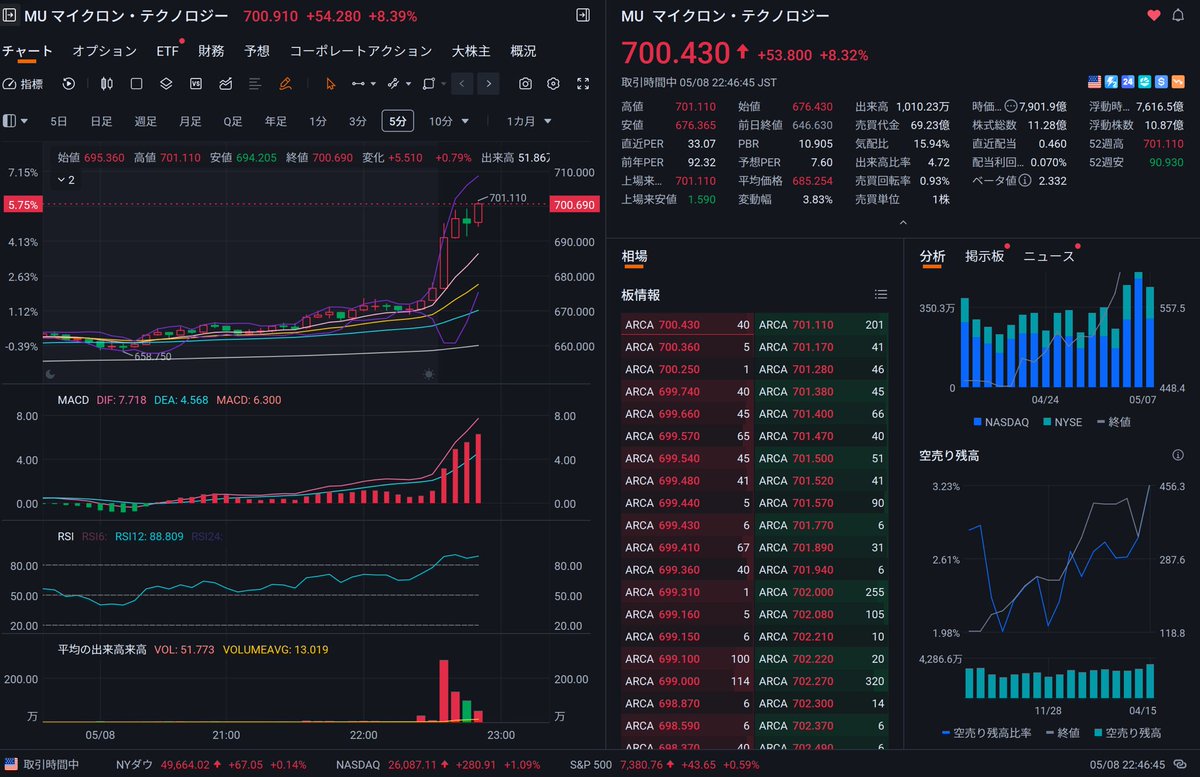Open the 概況 tab
This screenshot has height=777, width=1200.
click(523, 51)
